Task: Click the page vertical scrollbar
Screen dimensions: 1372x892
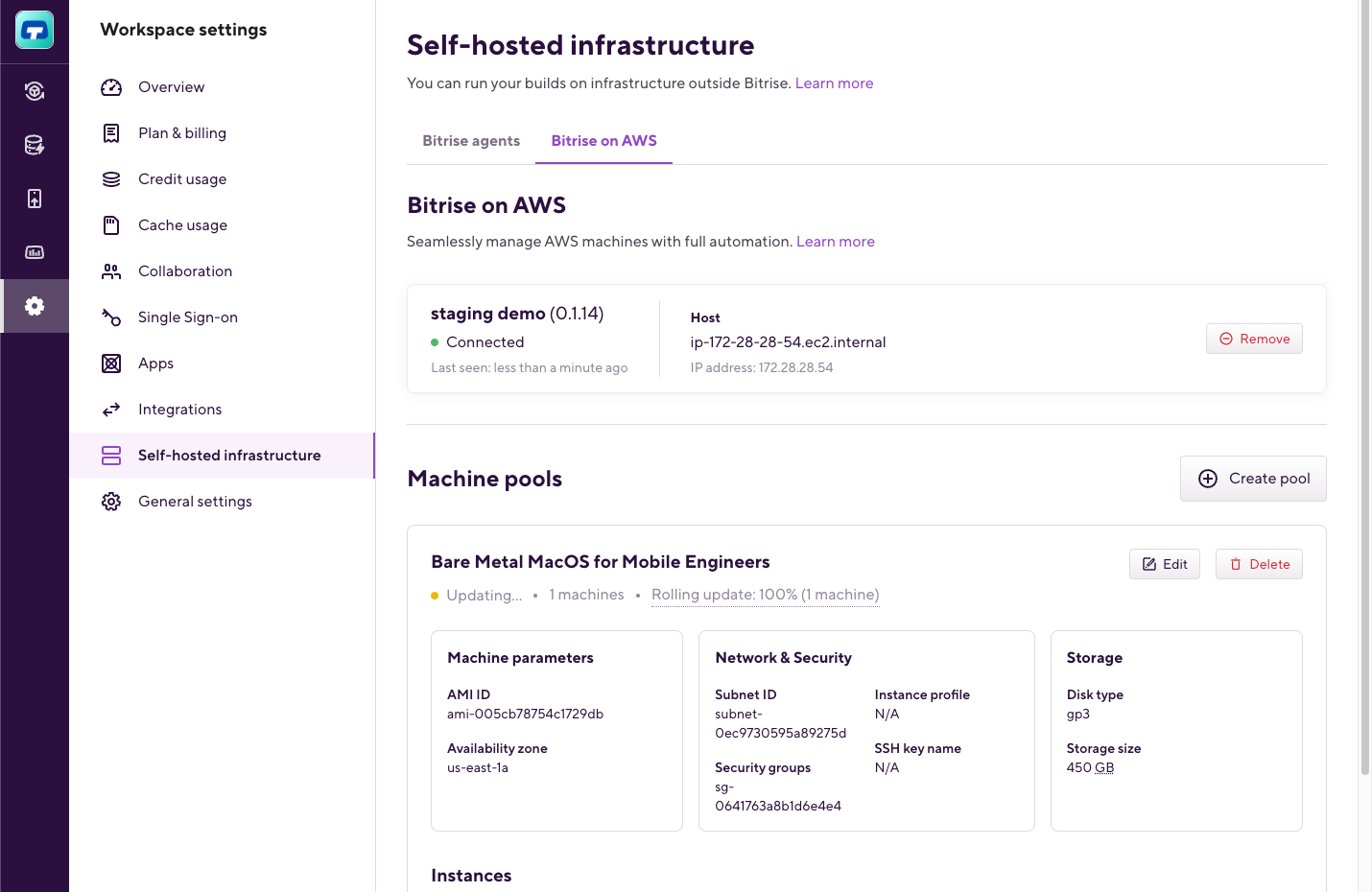Action: [1365, 387]
